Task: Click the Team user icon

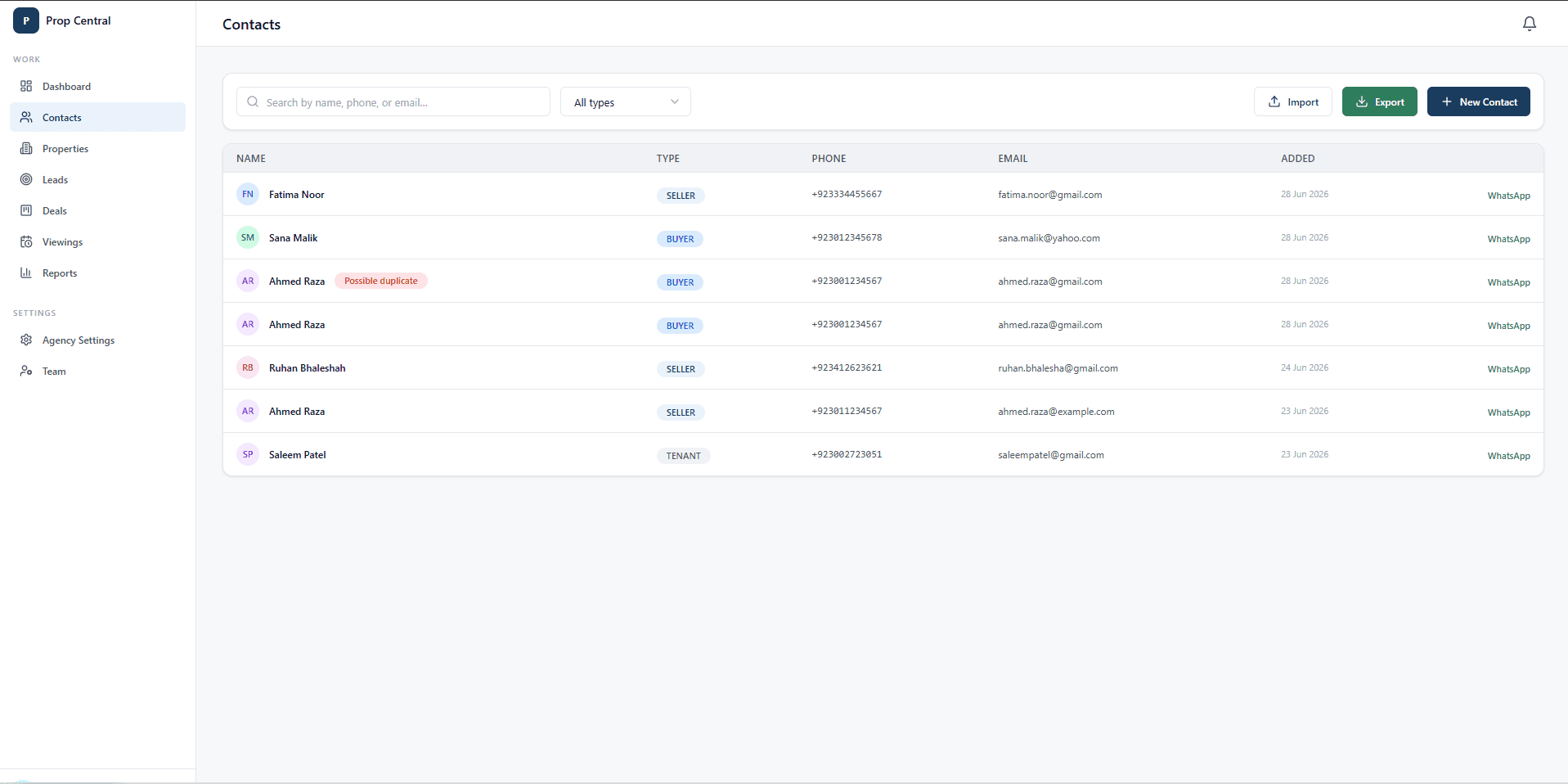Action: (26, 371)
